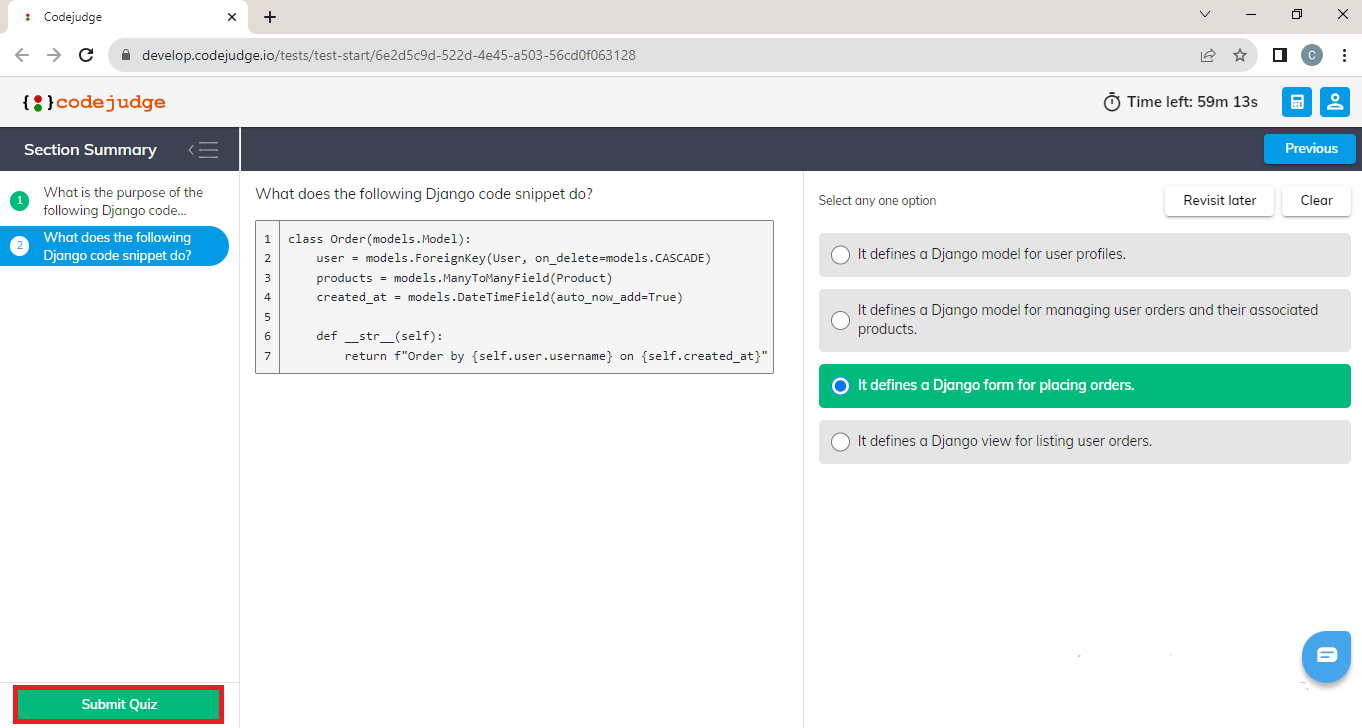Screen dimensions: 1362x728
Task: Click code line 'def __str__(self):'
Action: tap(379, 336)
